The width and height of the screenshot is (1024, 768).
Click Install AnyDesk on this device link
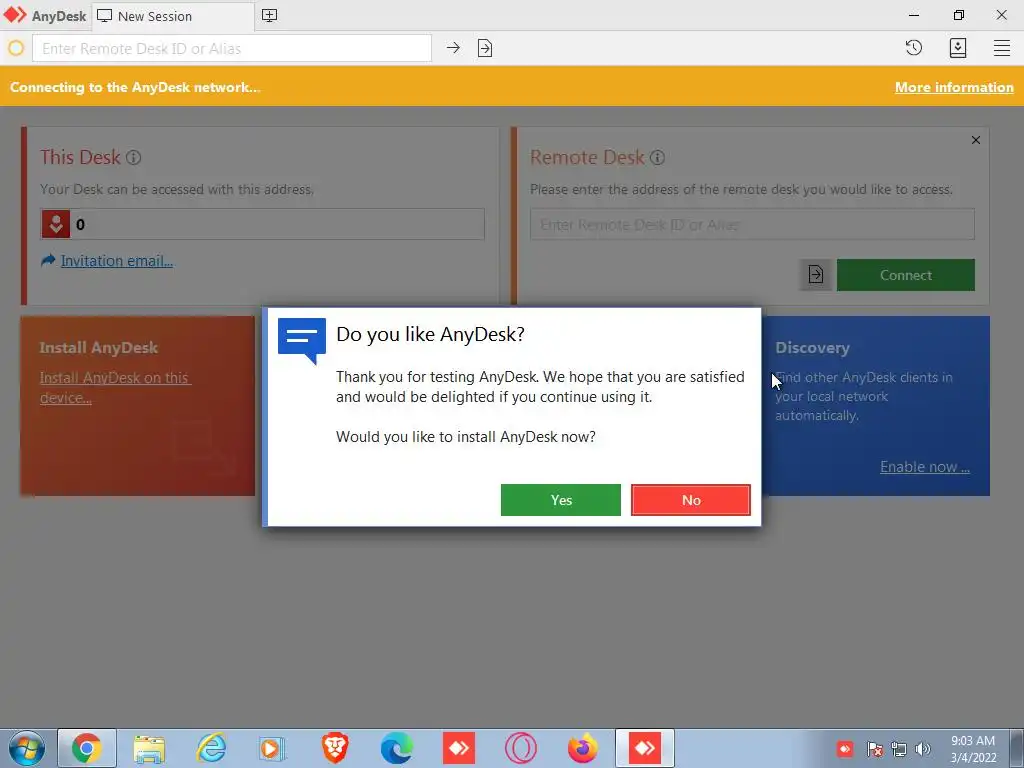(x=115, y=387)
